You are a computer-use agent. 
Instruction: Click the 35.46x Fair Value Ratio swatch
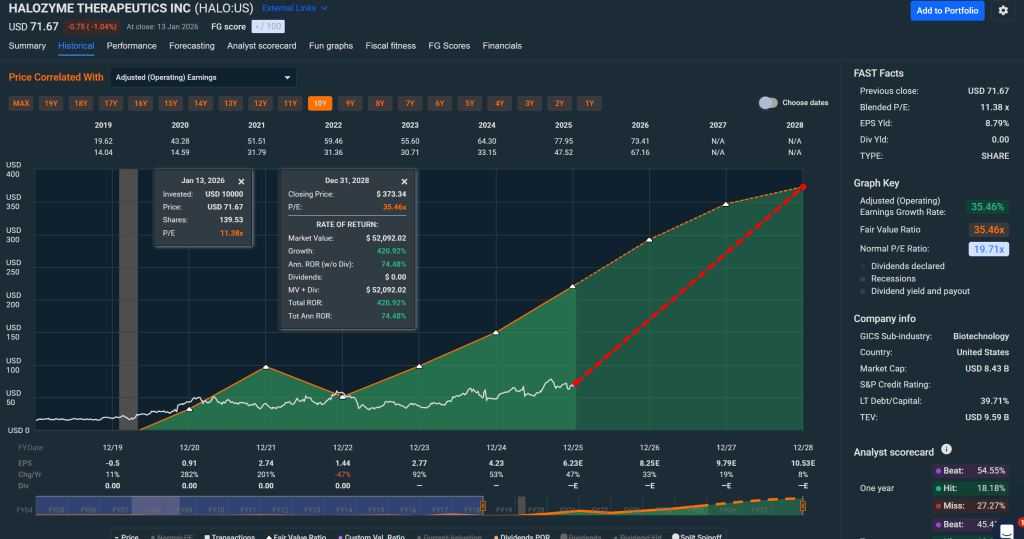pos(988,230)
